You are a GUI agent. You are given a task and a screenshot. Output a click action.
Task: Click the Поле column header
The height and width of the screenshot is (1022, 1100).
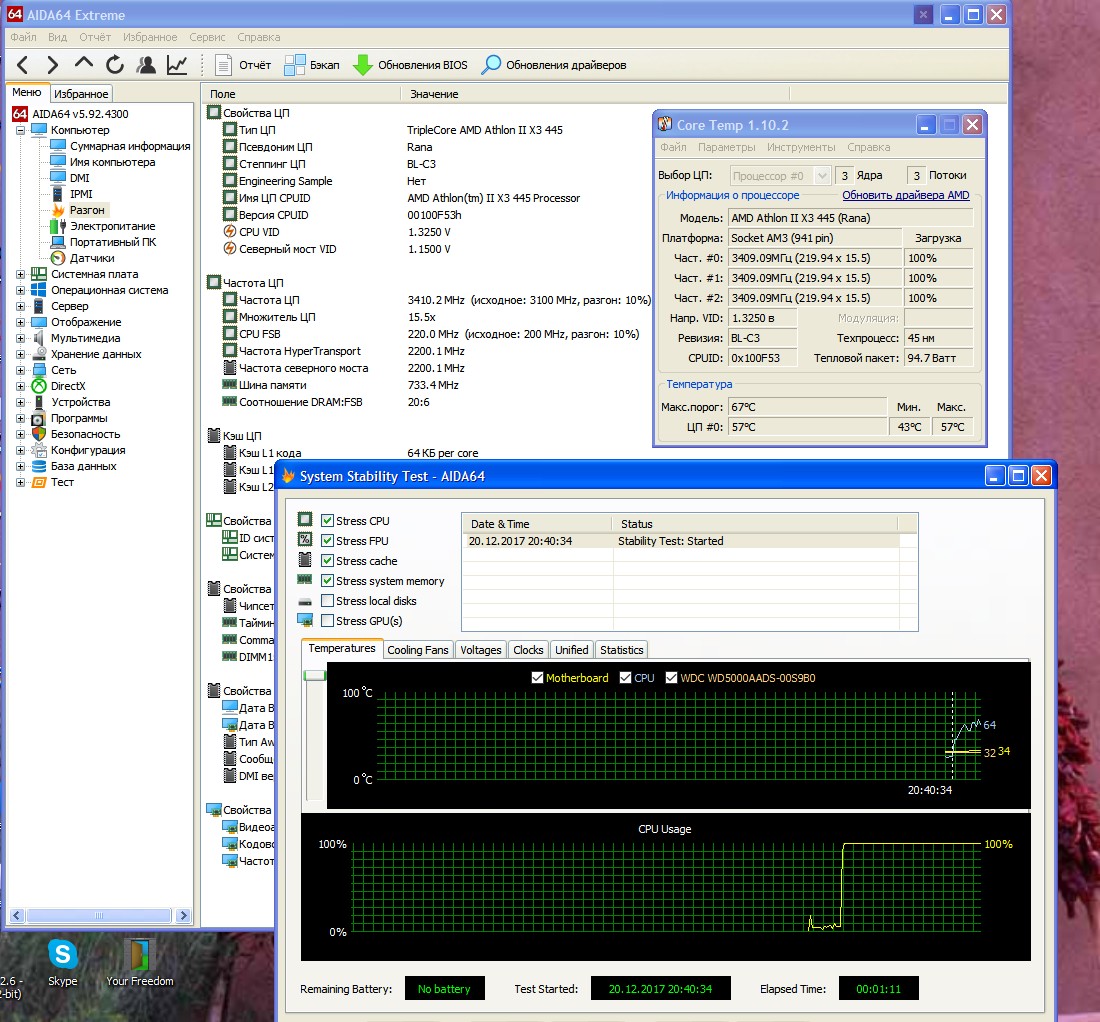tap(301, 94)
